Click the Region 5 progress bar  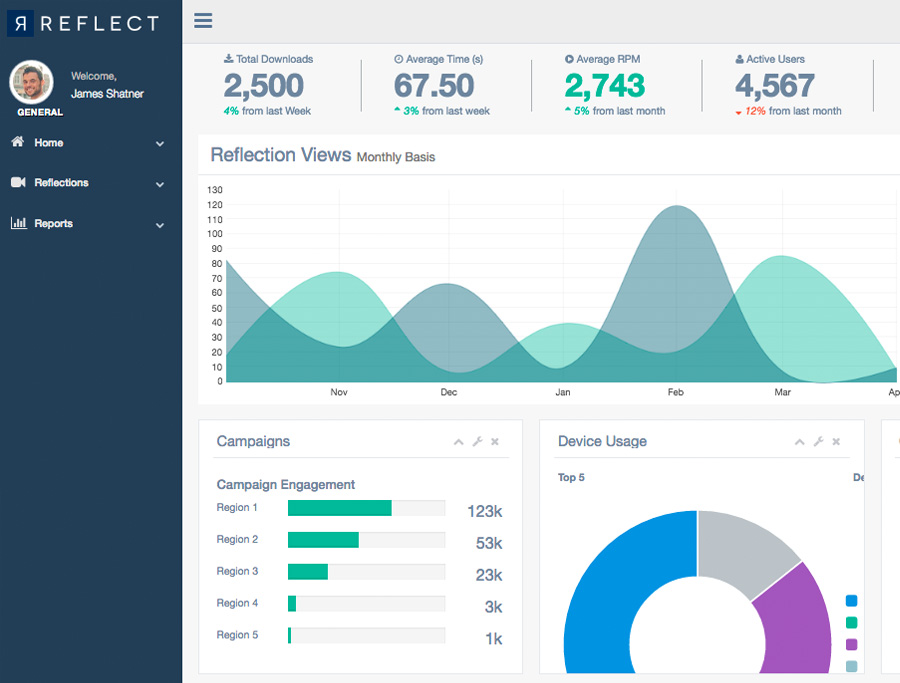[x=366, y=635]
